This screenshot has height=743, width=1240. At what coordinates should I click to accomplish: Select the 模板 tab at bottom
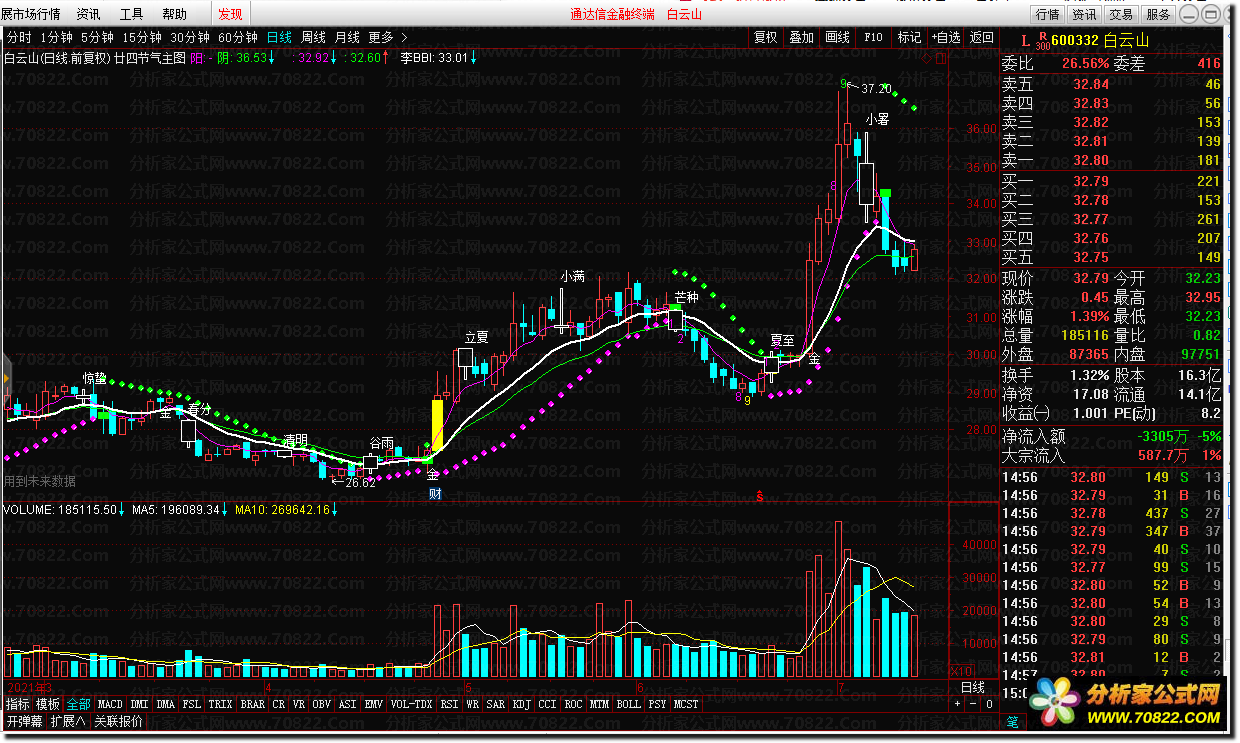coord(48,704)
